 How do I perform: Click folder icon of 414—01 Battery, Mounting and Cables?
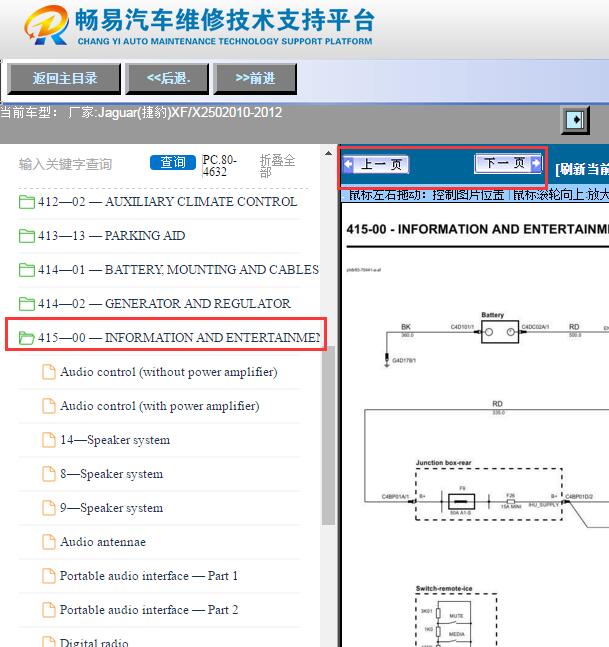(x=27, y=270)
